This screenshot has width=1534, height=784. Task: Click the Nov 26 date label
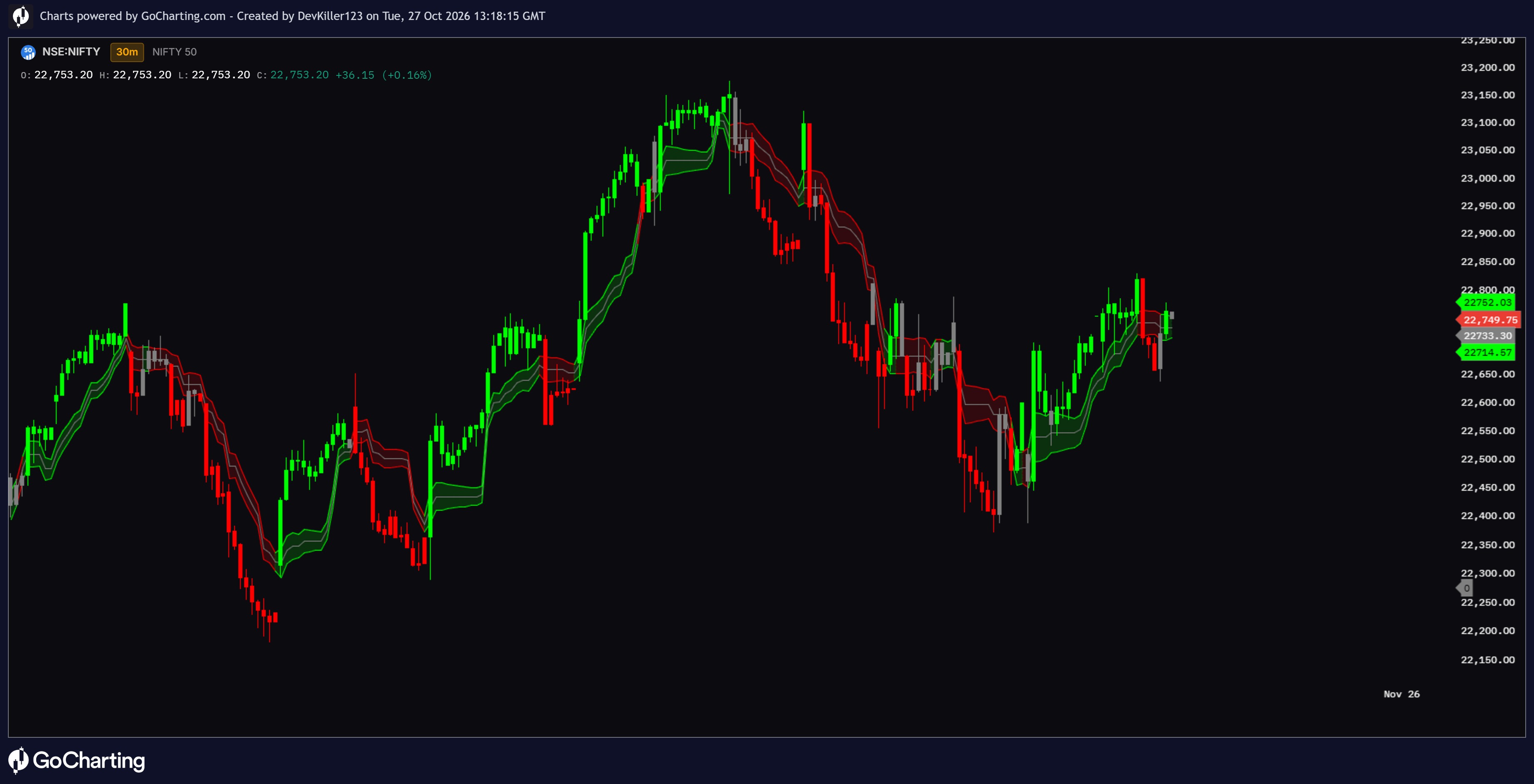pos(1401,694)
